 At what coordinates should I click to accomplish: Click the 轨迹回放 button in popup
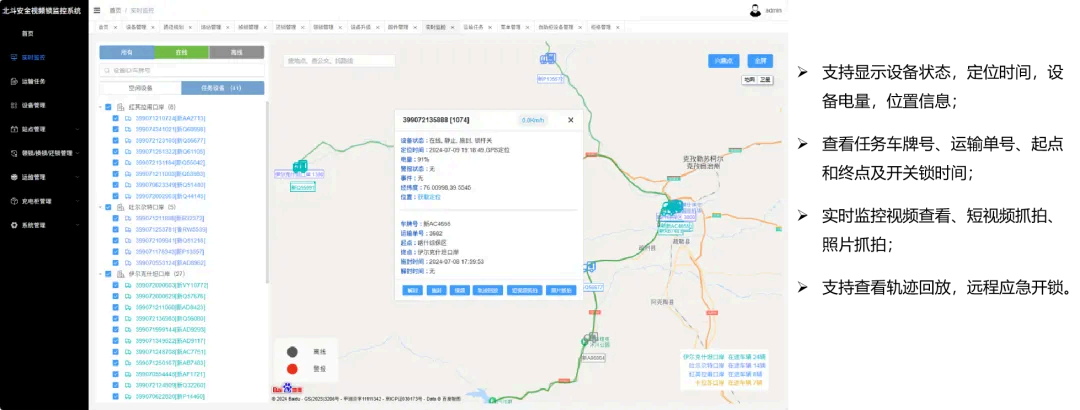click(x=486, y=291)
